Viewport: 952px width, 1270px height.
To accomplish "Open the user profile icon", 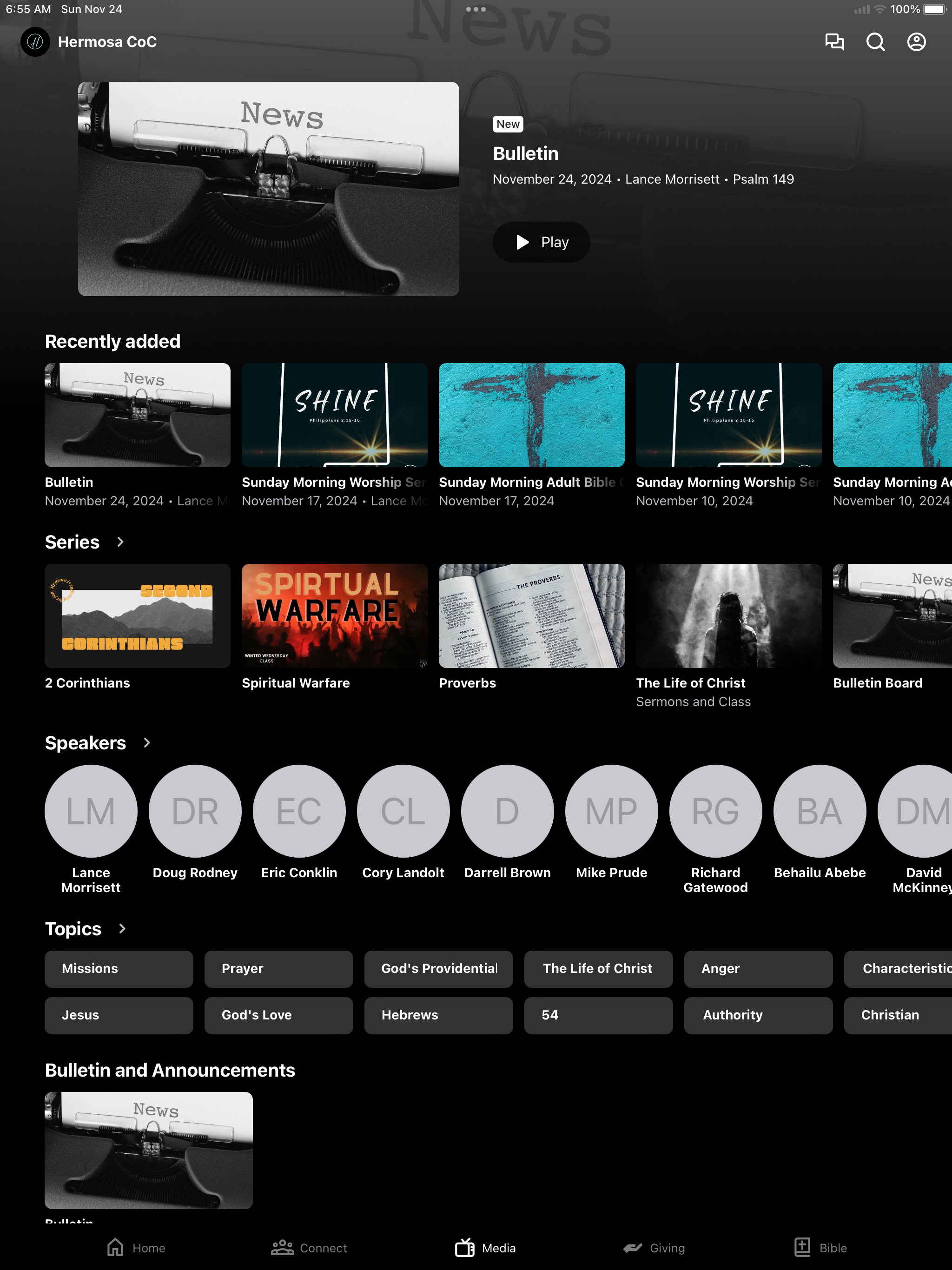I will pos(916,42).
